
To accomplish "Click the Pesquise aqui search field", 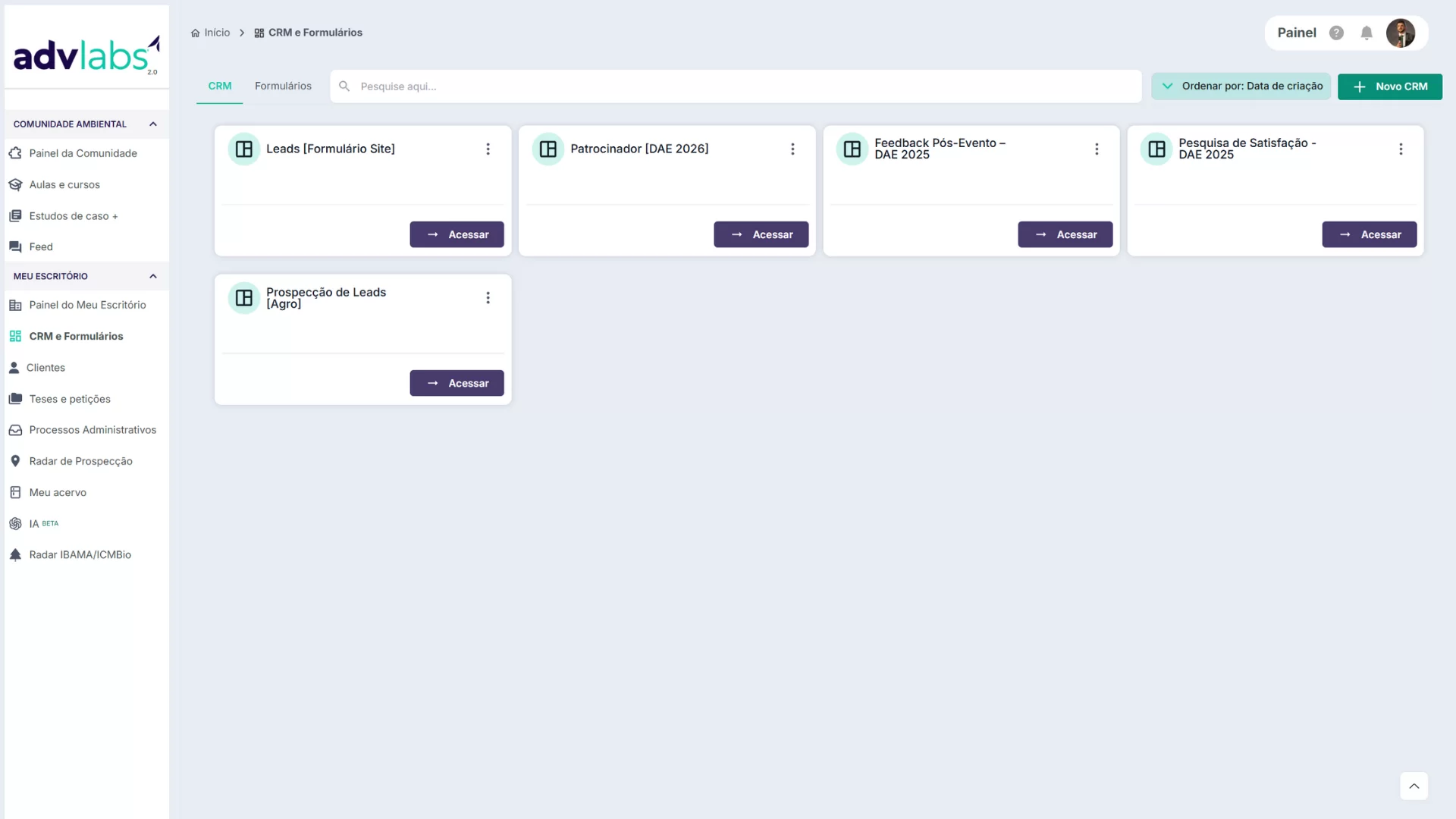I will tap(736, 86).
